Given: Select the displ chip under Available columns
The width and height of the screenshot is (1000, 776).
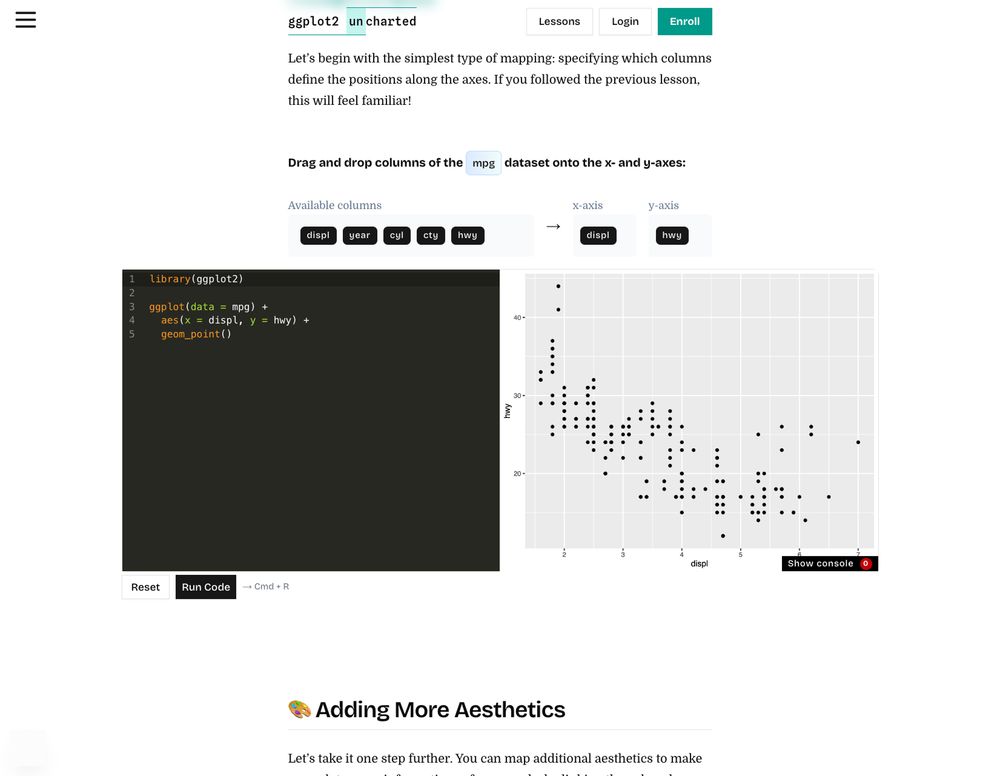Looking at the screenshot, I should click(x=318, y=235).
